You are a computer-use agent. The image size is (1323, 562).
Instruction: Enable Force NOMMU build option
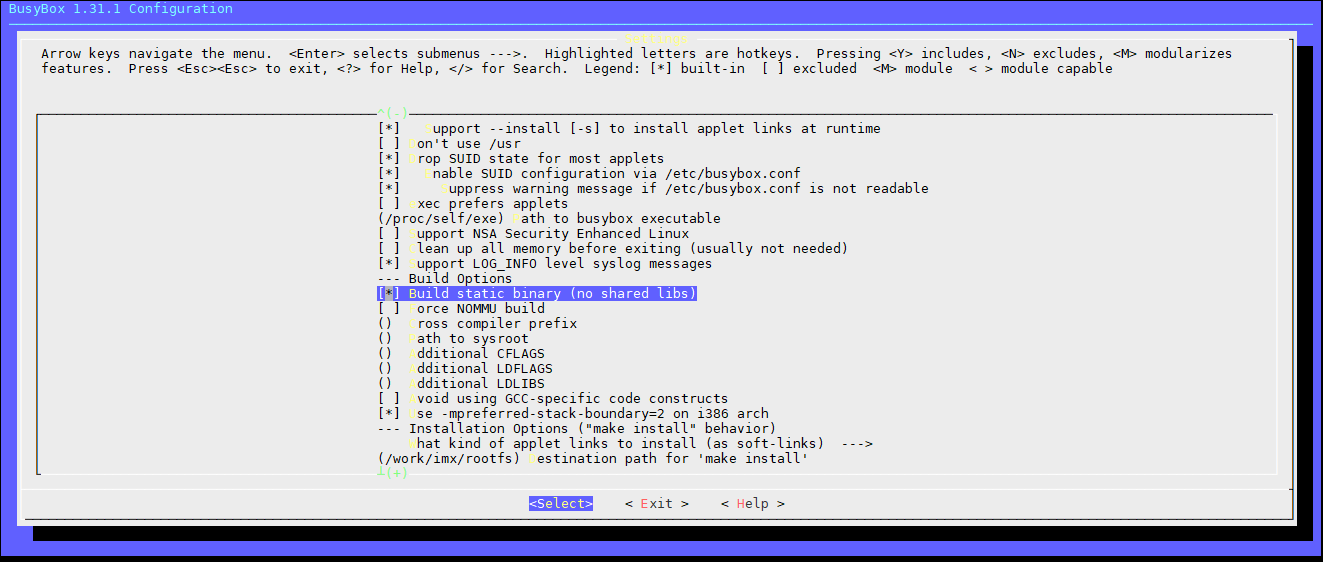tap(461, 309)
